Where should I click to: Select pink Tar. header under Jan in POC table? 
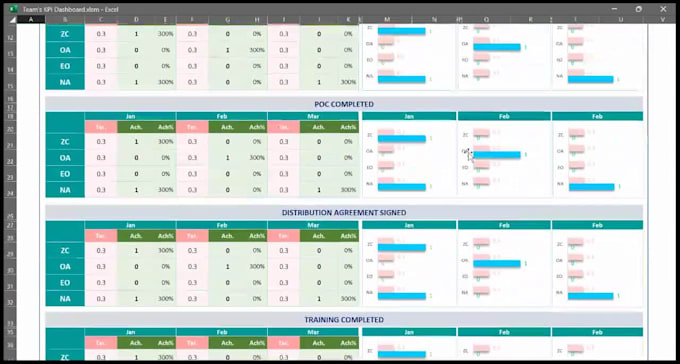pos(101,127)
